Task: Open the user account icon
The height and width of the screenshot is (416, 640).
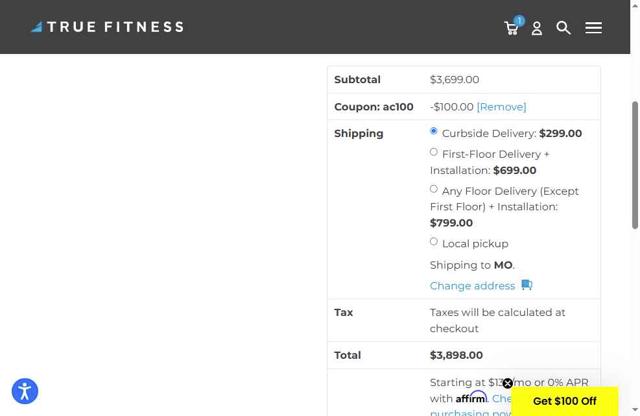Action: [537, 29]
